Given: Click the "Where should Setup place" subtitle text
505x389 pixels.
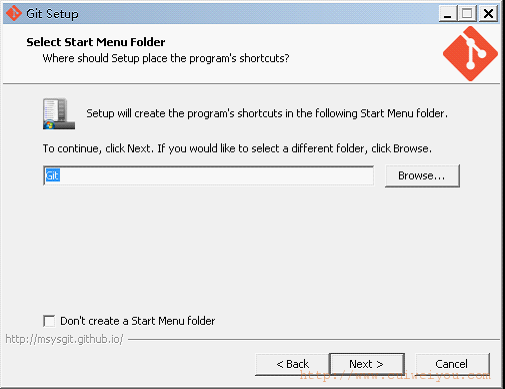Looking at the screenshot, I should click(x=166, y=58).
